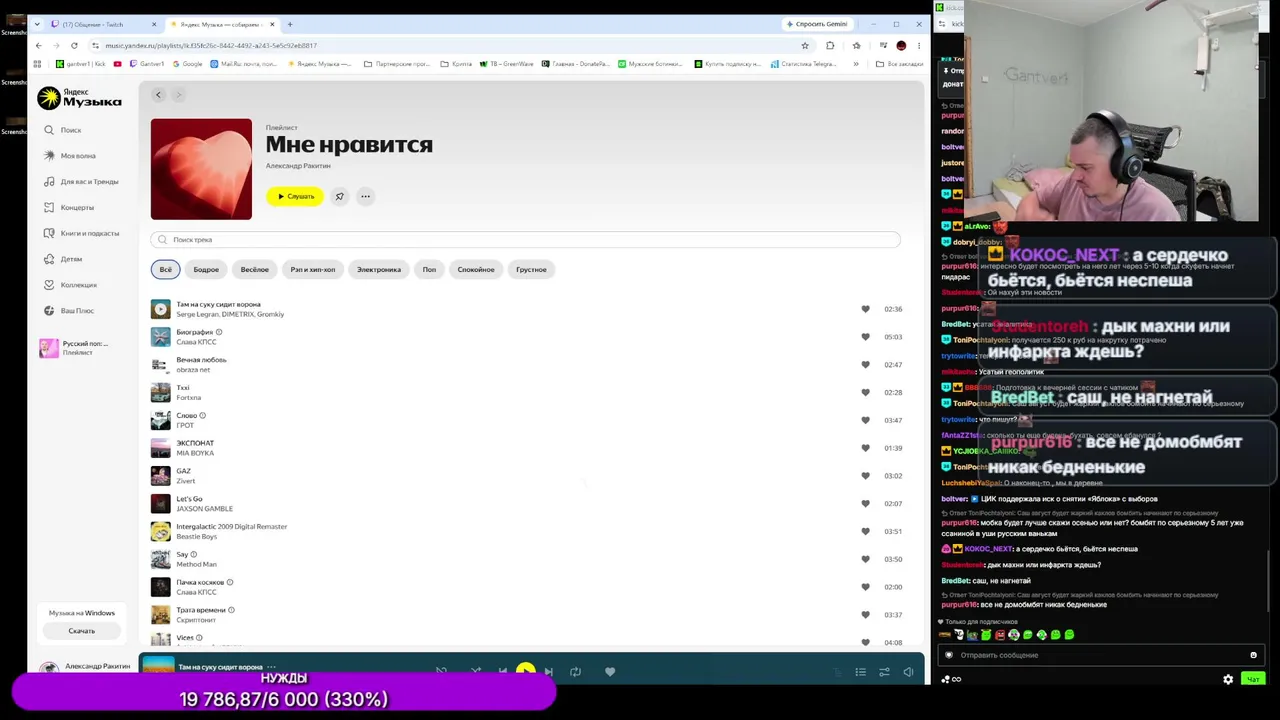Open the ЭКСПОНАТ track cover thumbnail

160,448
